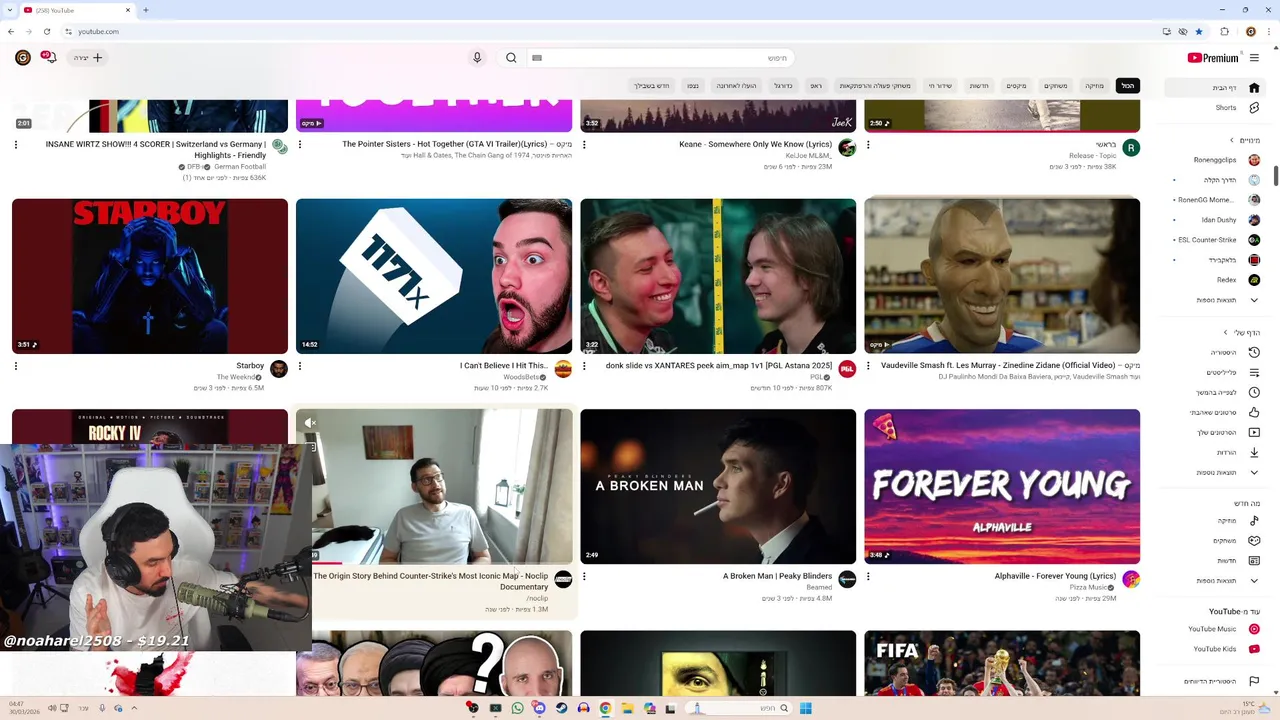This screenshot has height=720, width=1280.
Task: Open the PGL channel avatar
Action: (847, 369)
